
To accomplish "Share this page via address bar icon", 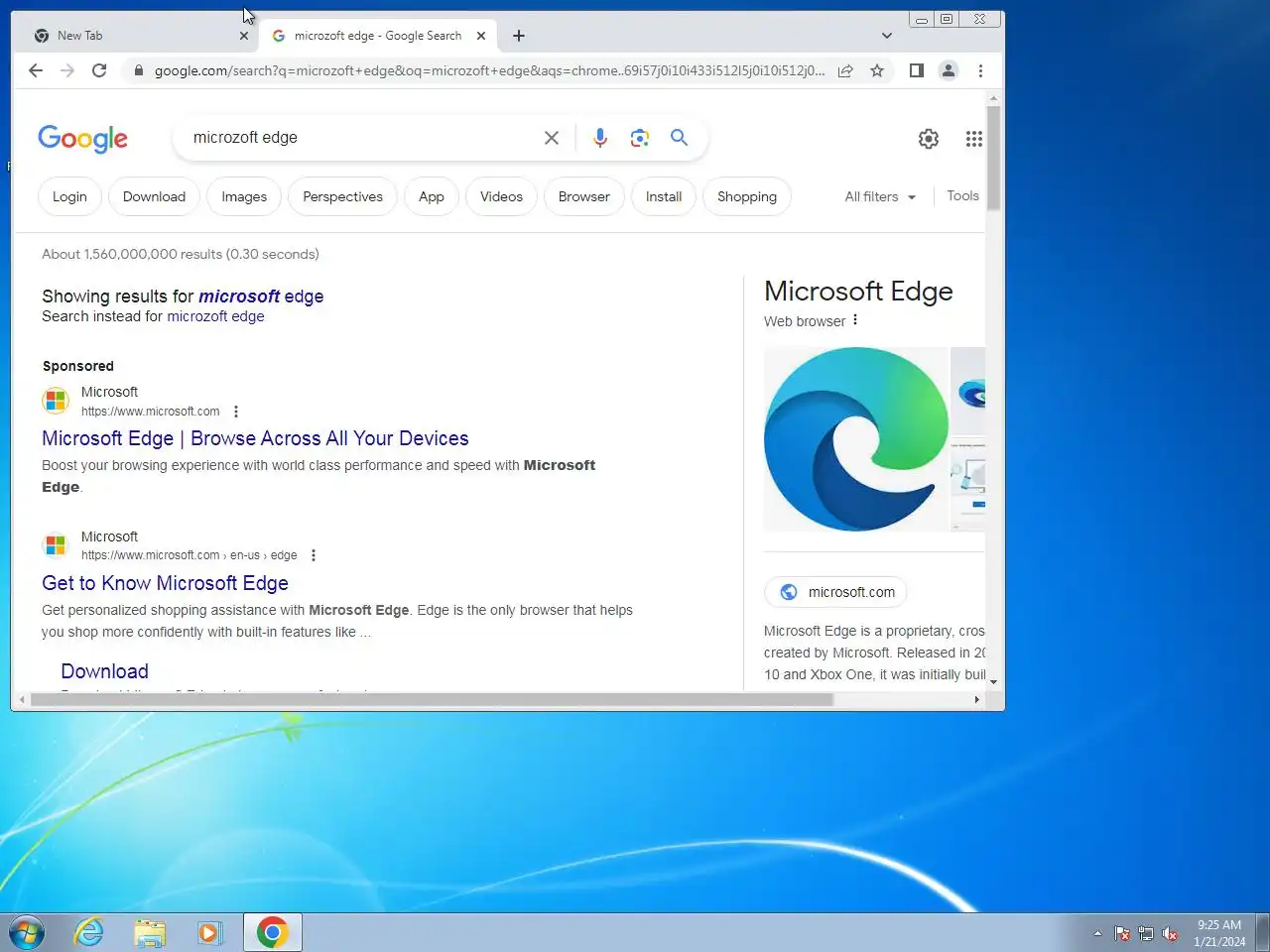I will pos(845,70).
